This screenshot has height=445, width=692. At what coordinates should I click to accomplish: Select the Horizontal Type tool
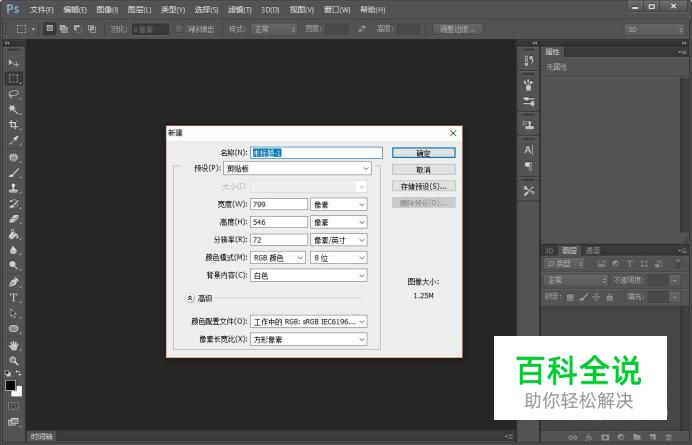14,297
